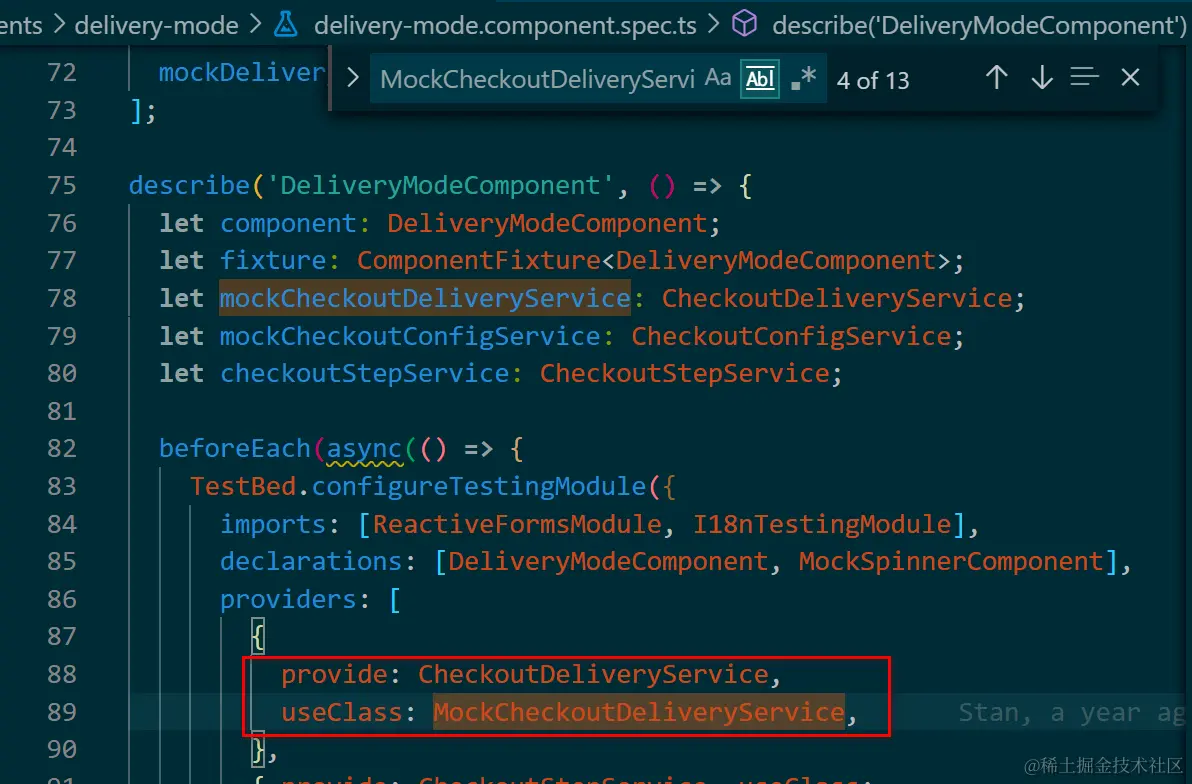
Task: Click describe keyword on line 75
Action: [x=189, y=186]
